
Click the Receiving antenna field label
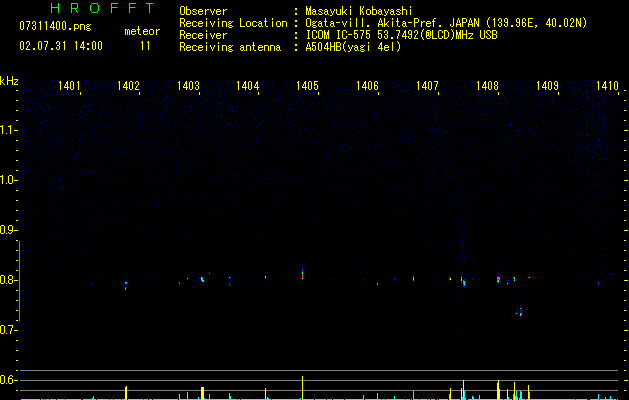click(230, 47)
